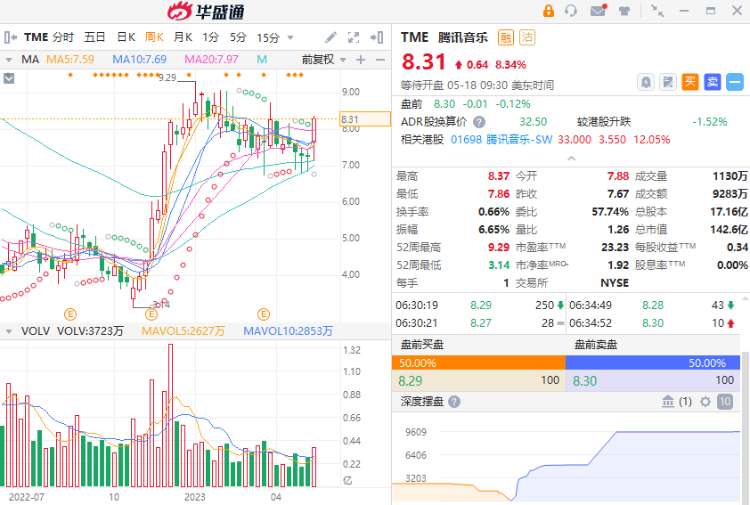Set price alert bell icon
The width and height of the screenshot is (750, 505).
[x=646, y=82]
